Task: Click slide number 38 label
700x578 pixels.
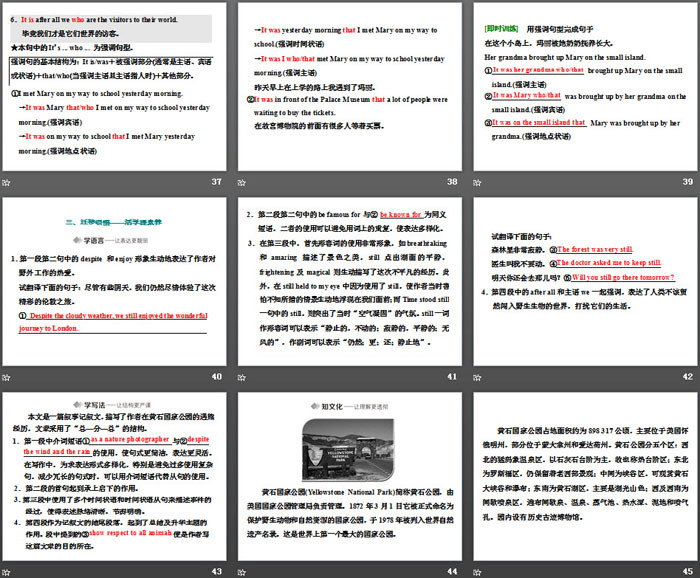Action: (452, 182)
